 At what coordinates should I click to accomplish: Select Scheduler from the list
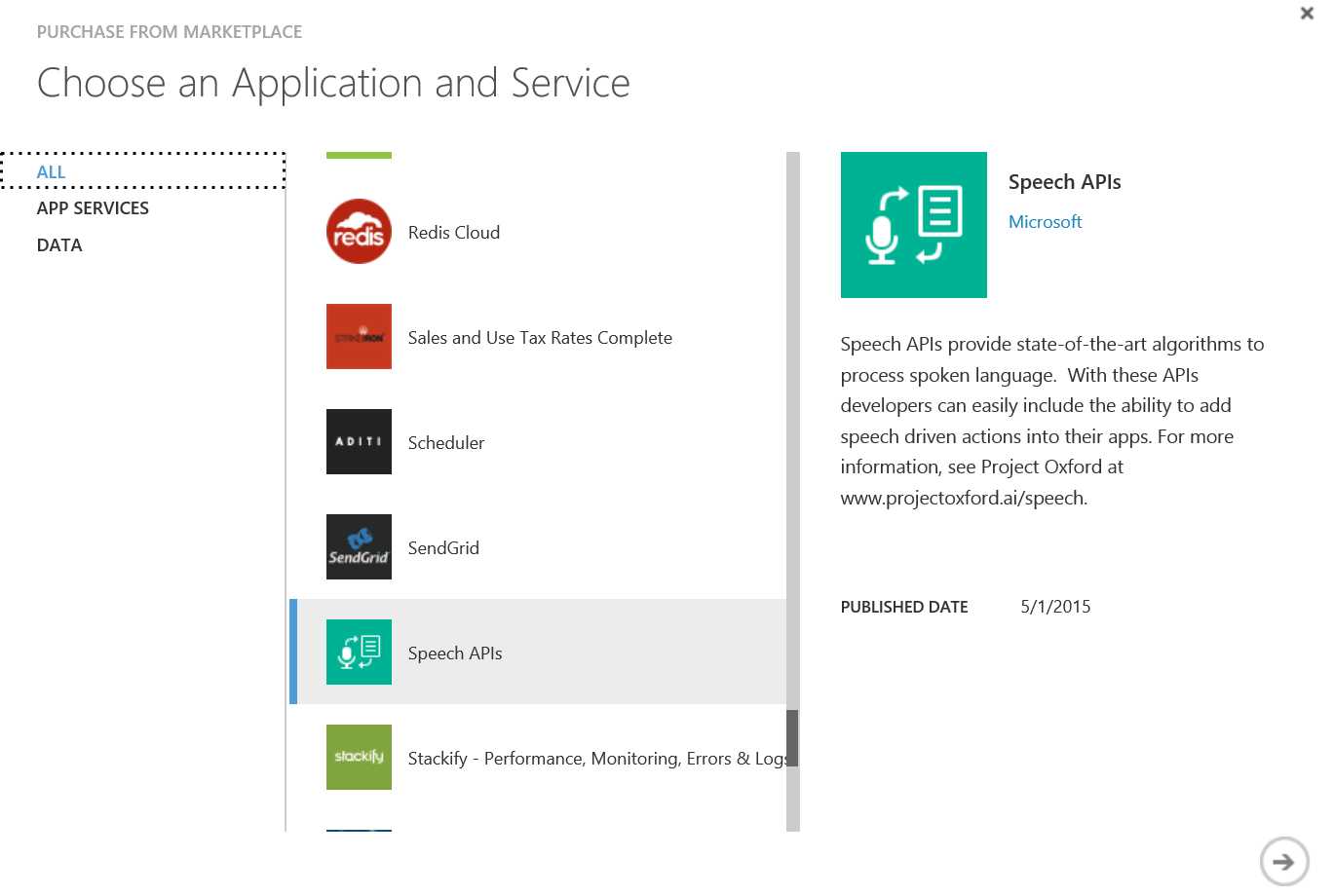(x=538, y=442)
